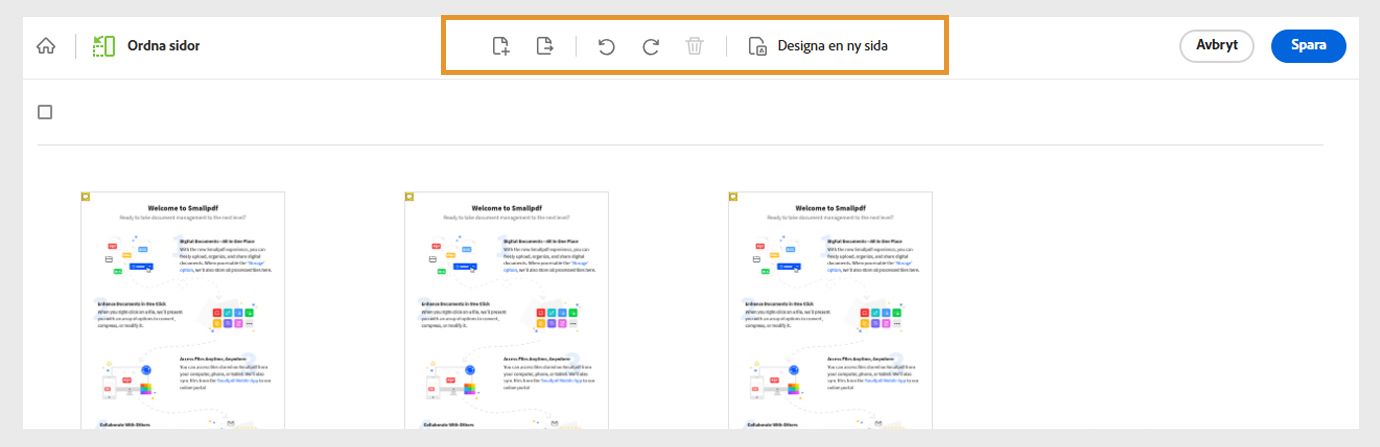The image size is (1380, 447).
Task: Rotate pages clockwise
Action: tap(650, 46)
